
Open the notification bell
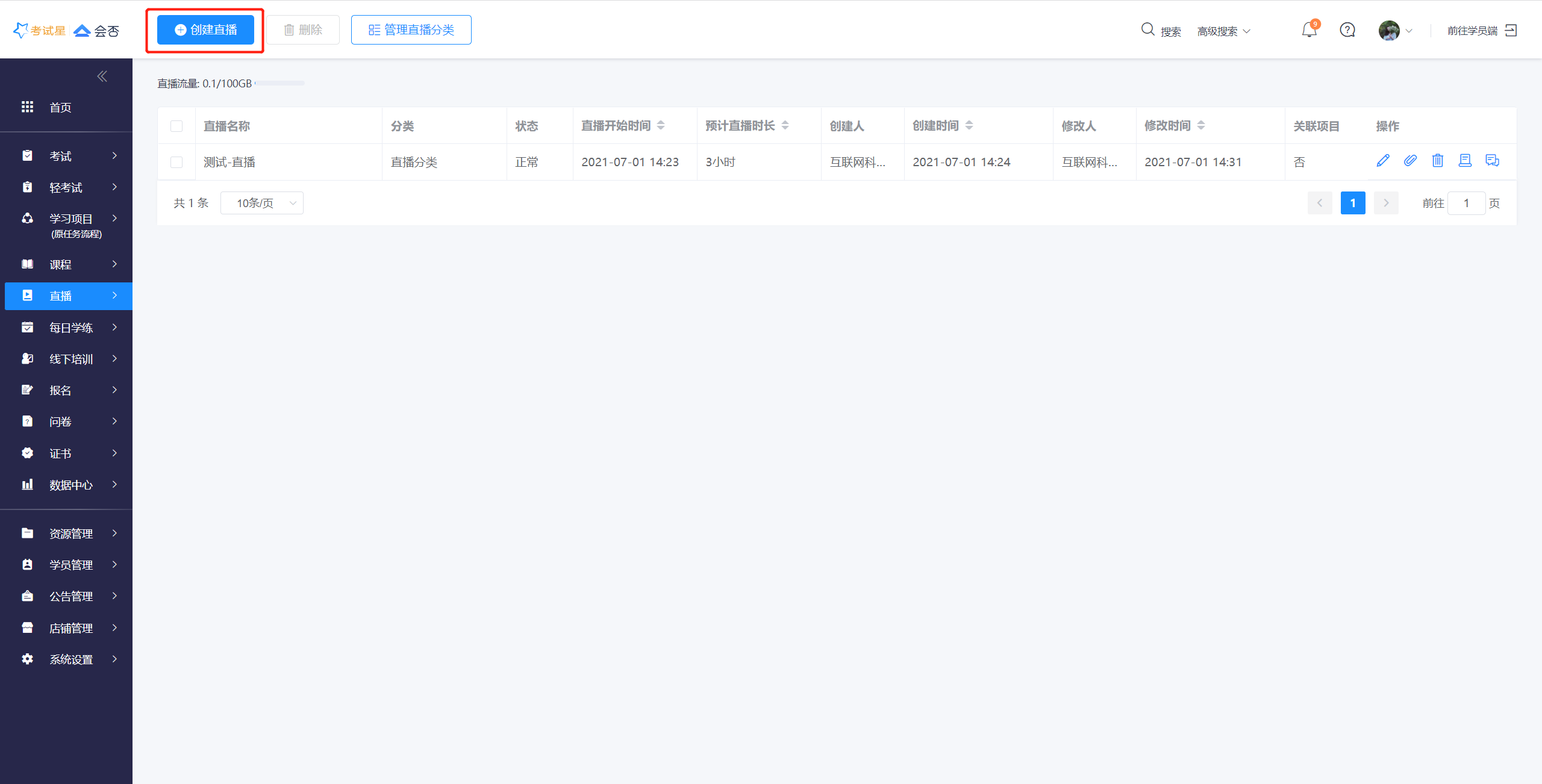point(1309,30)
